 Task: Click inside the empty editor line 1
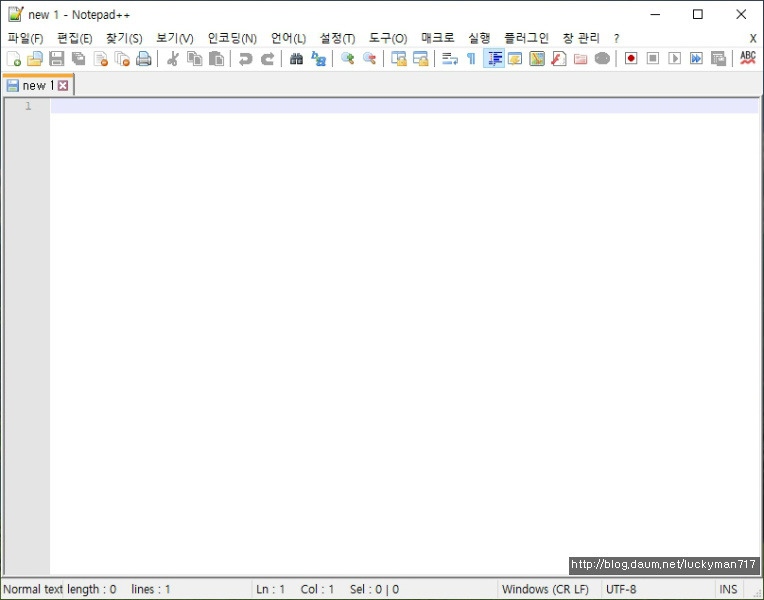click(x=404, y=106)
